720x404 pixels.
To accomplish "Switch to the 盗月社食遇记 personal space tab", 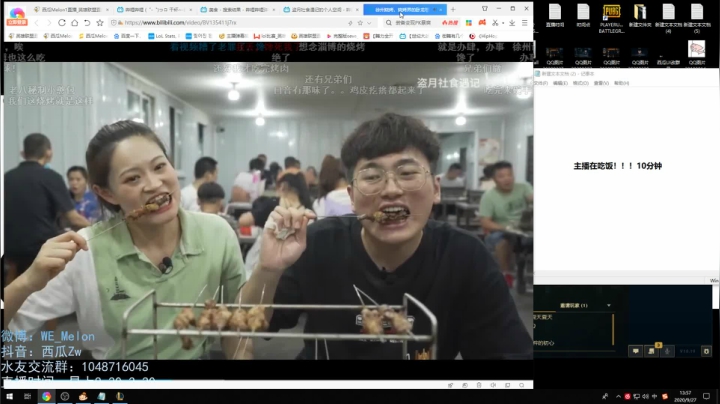I will [321, 10].
